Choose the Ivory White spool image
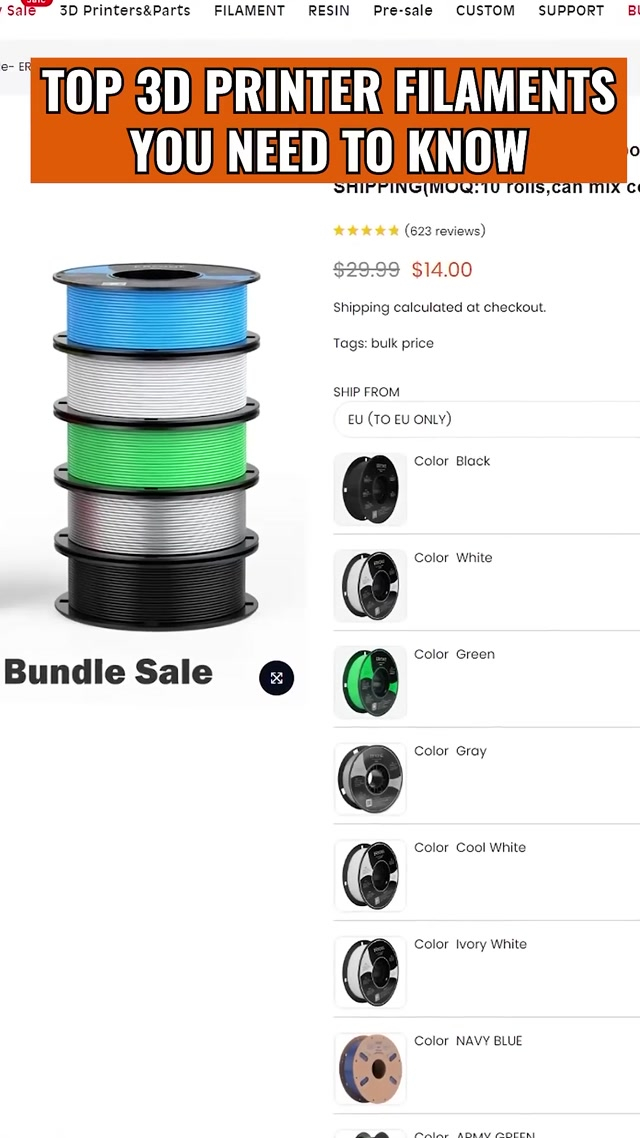The height and width of the screenshot is (1138, 640). (370, 972)
